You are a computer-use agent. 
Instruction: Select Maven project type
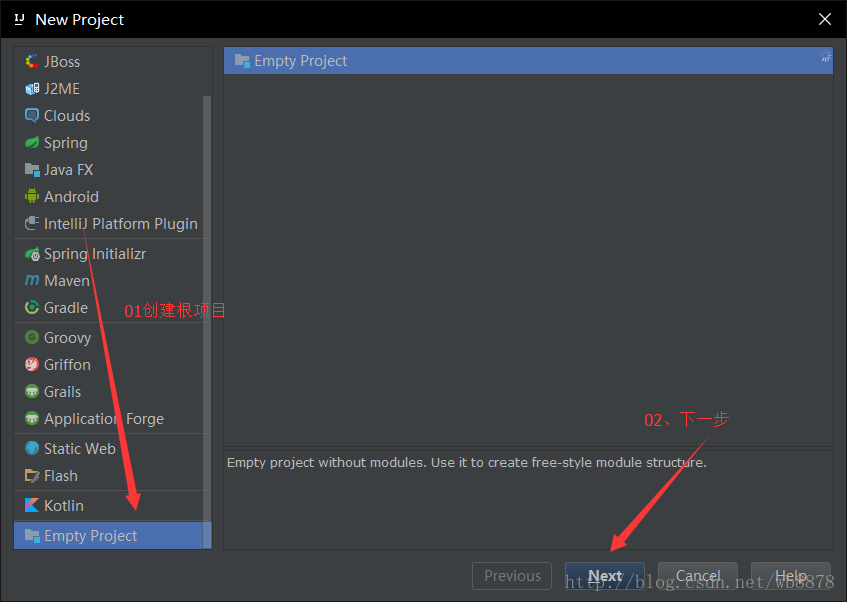coord(109,280)
